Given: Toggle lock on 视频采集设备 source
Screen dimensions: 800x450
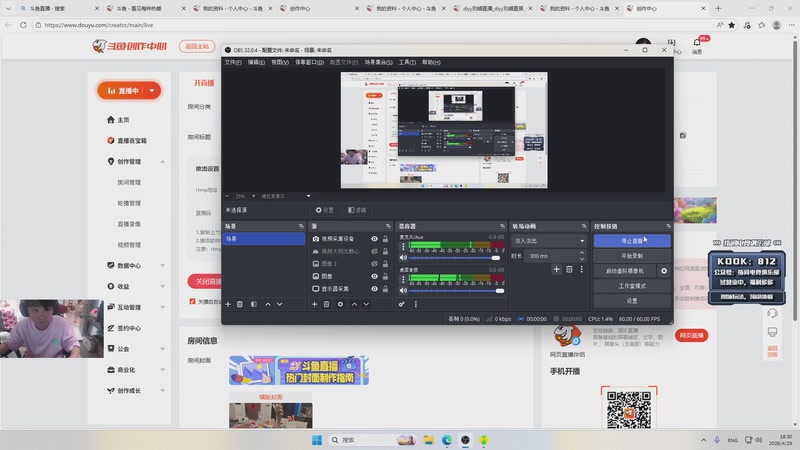Looking at the screenshot, I should click(385, 239).
